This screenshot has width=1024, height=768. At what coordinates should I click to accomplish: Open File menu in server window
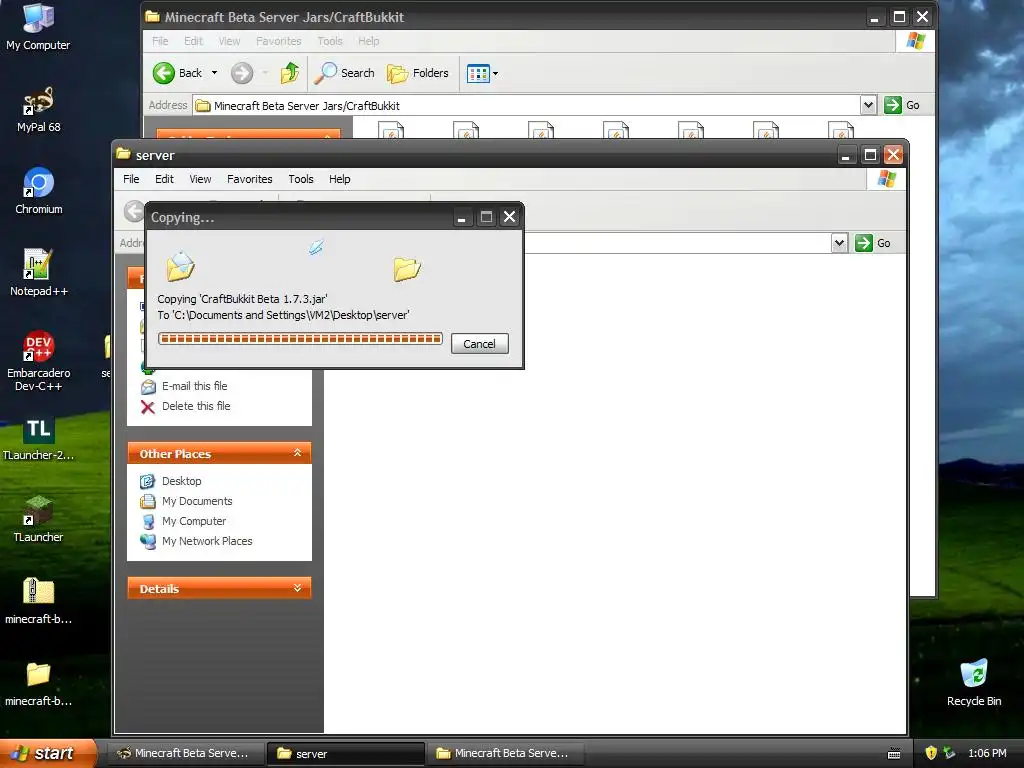click(131, 179)
